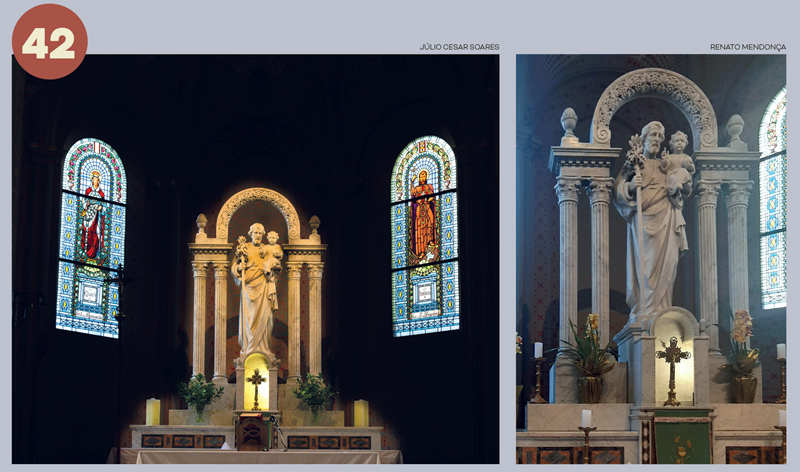
Task: Click the left stained glass window in dark photo
Action: click(91, 236)
